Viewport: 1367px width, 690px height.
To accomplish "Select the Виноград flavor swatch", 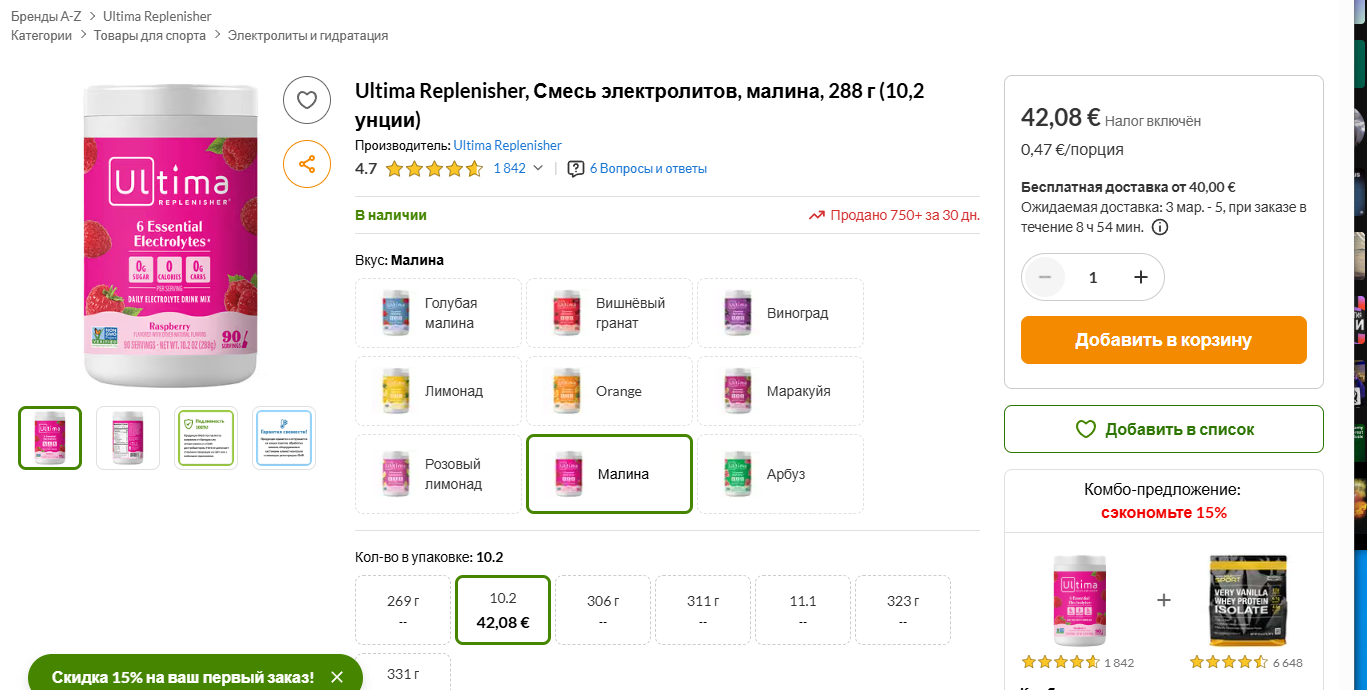I will [x=780, y=313].
